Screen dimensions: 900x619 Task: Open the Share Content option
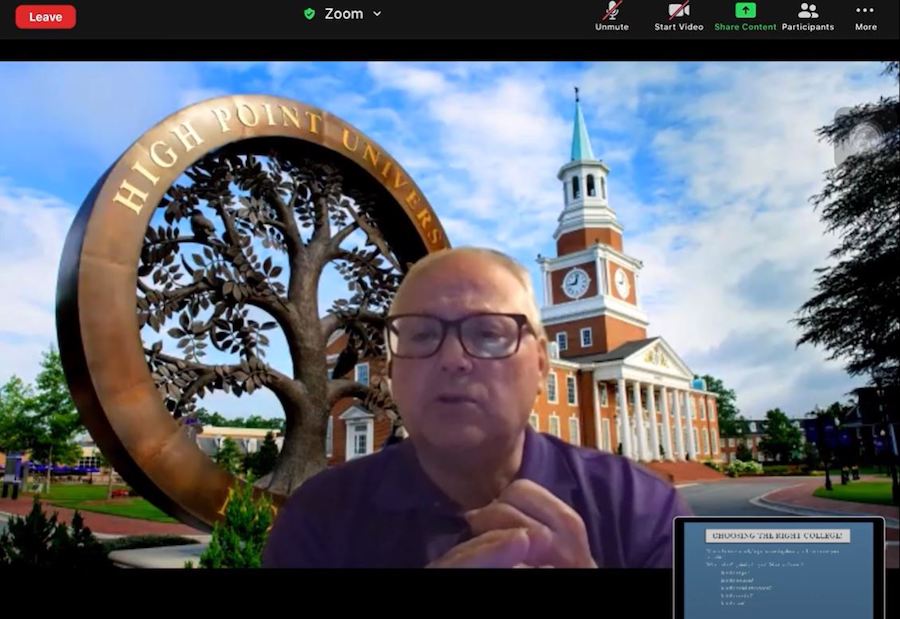(x=745, y=17)
